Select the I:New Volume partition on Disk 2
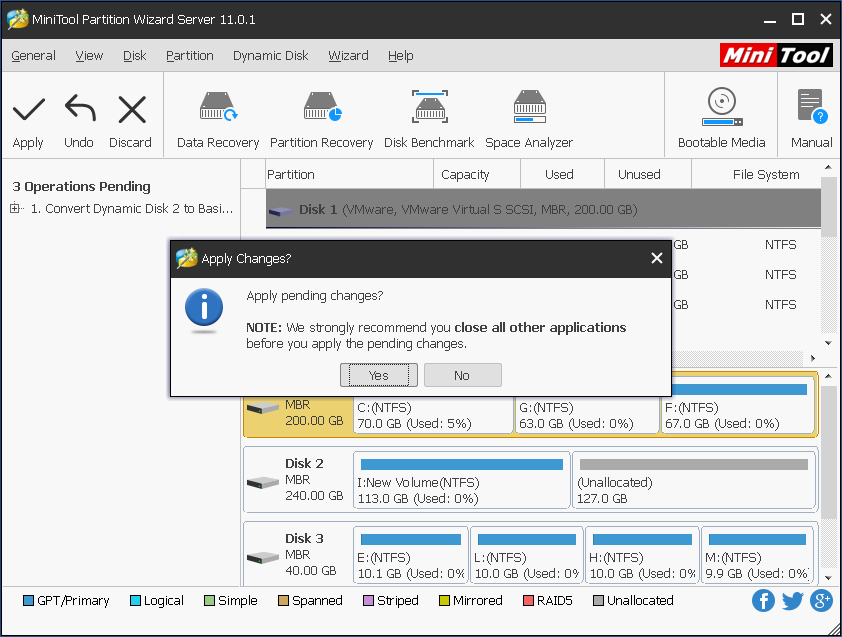This screenshot has width=842, height=637. [462, 480]
